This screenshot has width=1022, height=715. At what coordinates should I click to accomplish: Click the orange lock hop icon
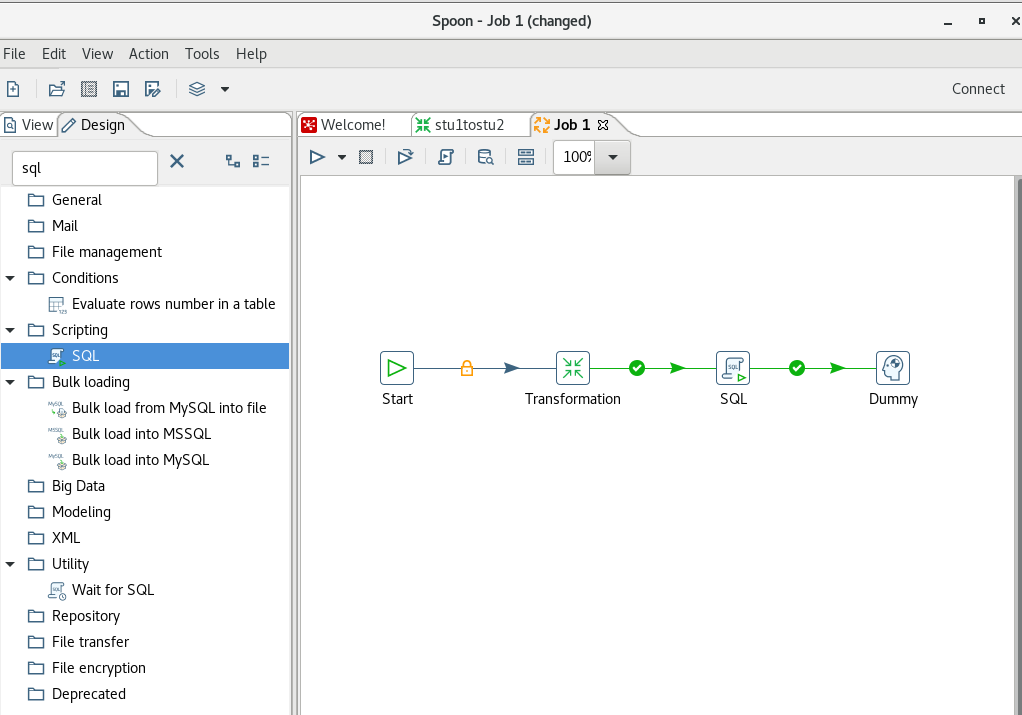467,368
